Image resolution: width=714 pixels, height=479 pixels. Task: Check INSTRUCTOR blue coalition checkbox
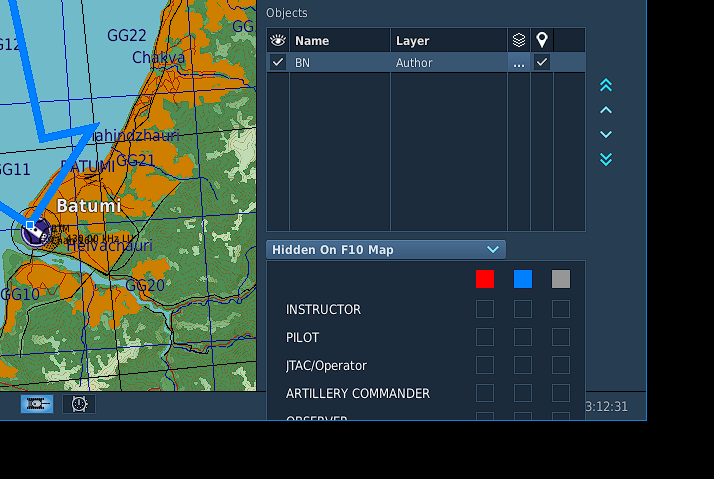point(523,309)
